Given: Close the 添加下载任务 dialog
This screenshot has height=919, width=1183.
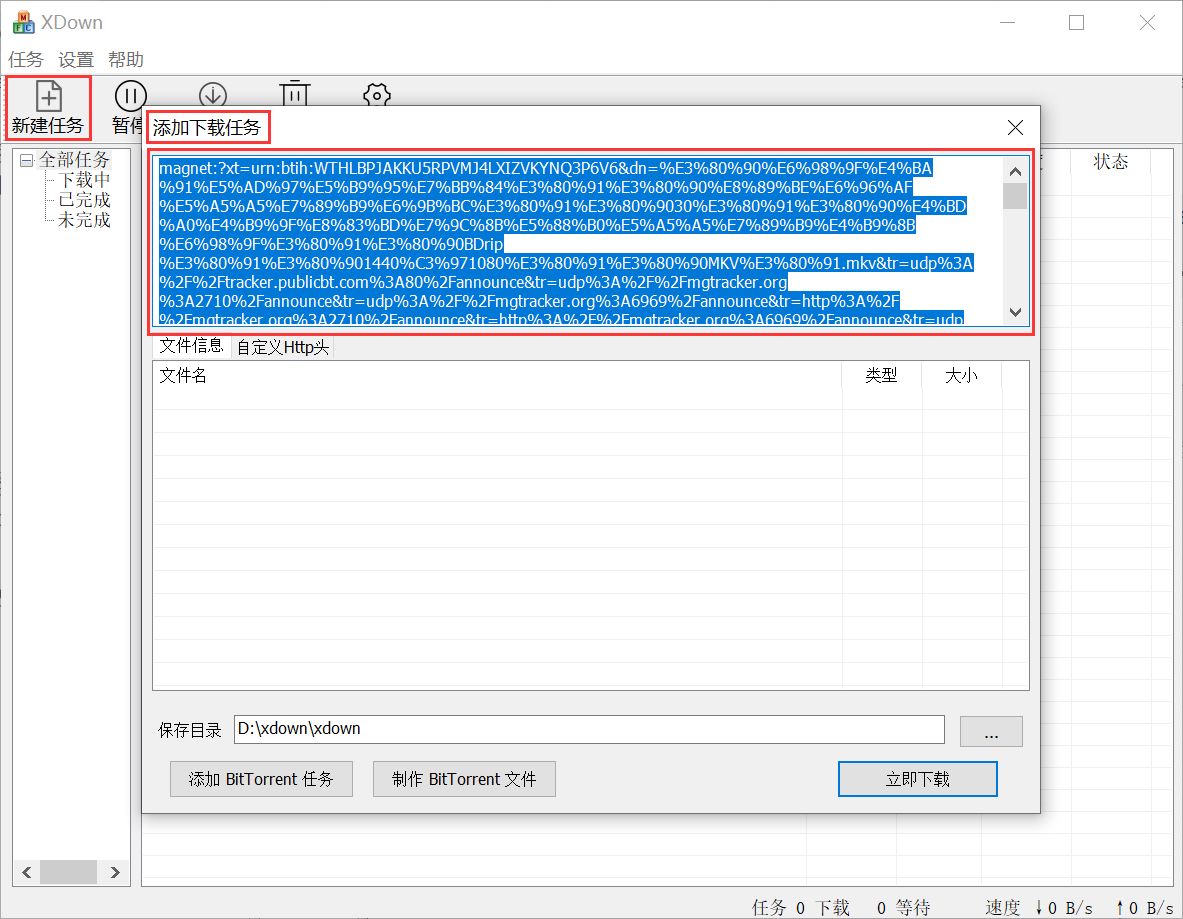Looking at the screenshot, I should point(1016,128).
